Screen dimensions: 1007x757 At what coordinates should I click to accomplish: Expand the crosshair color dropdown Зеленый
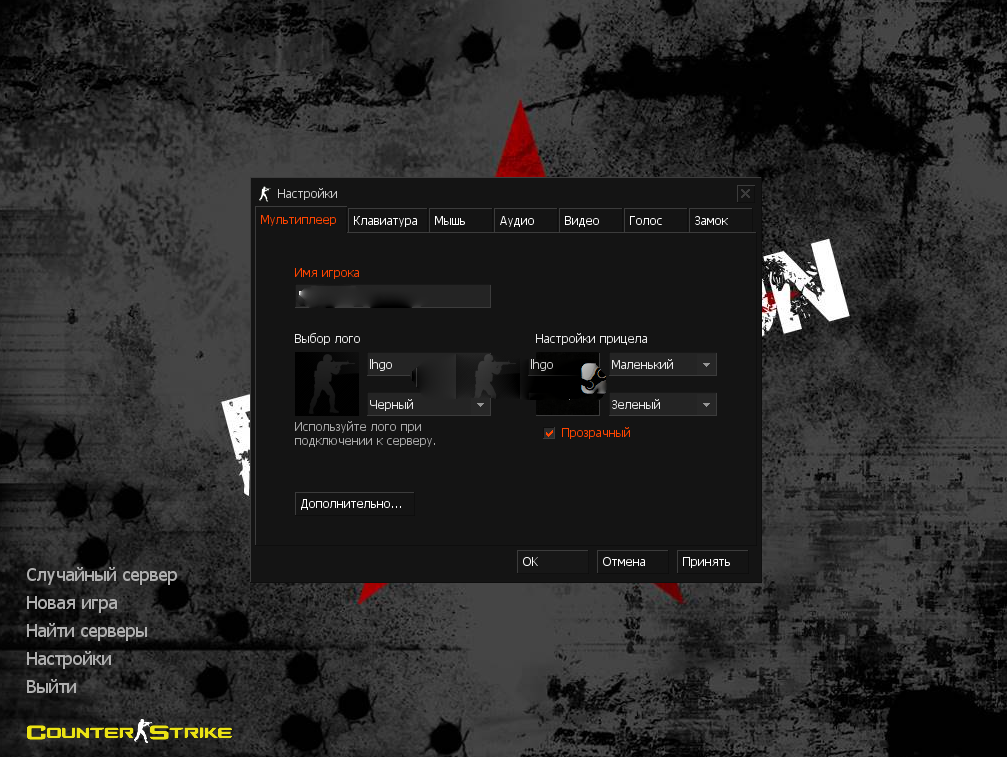pos(662,405)
